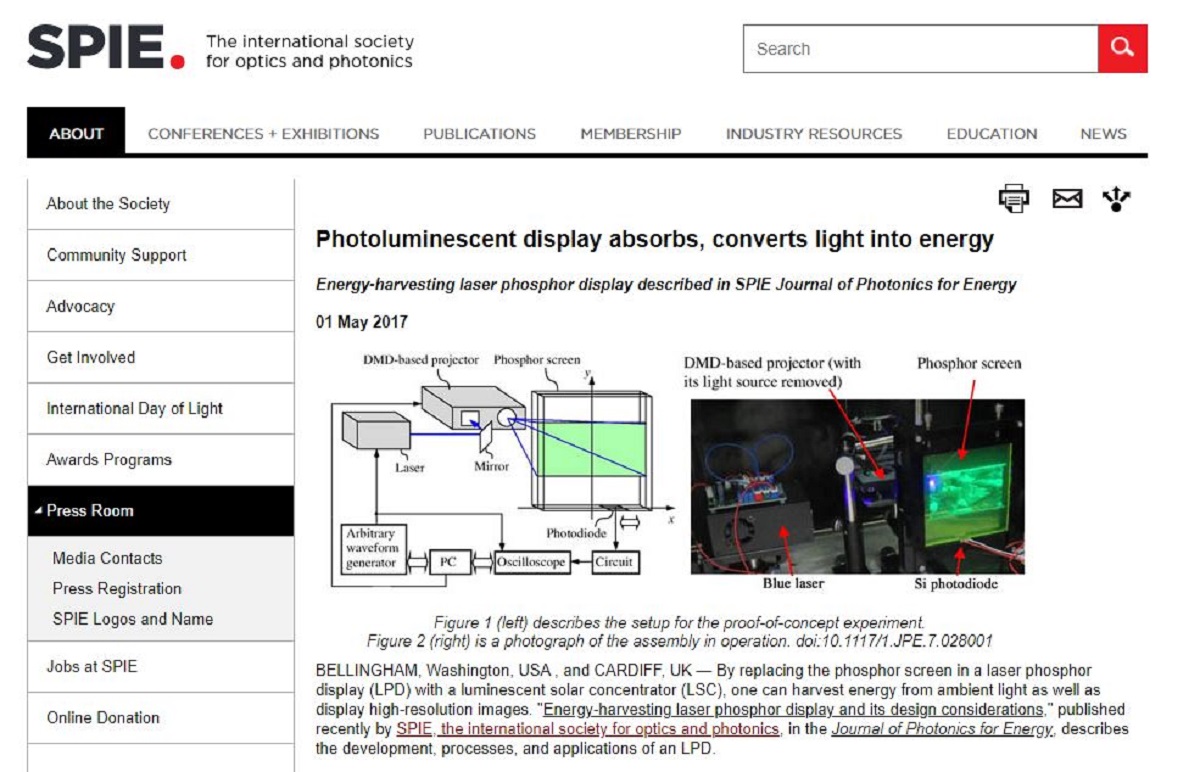Open the PUBLICATIONS menu
This screenshot has width=1200, height=772.
[479, 133]
